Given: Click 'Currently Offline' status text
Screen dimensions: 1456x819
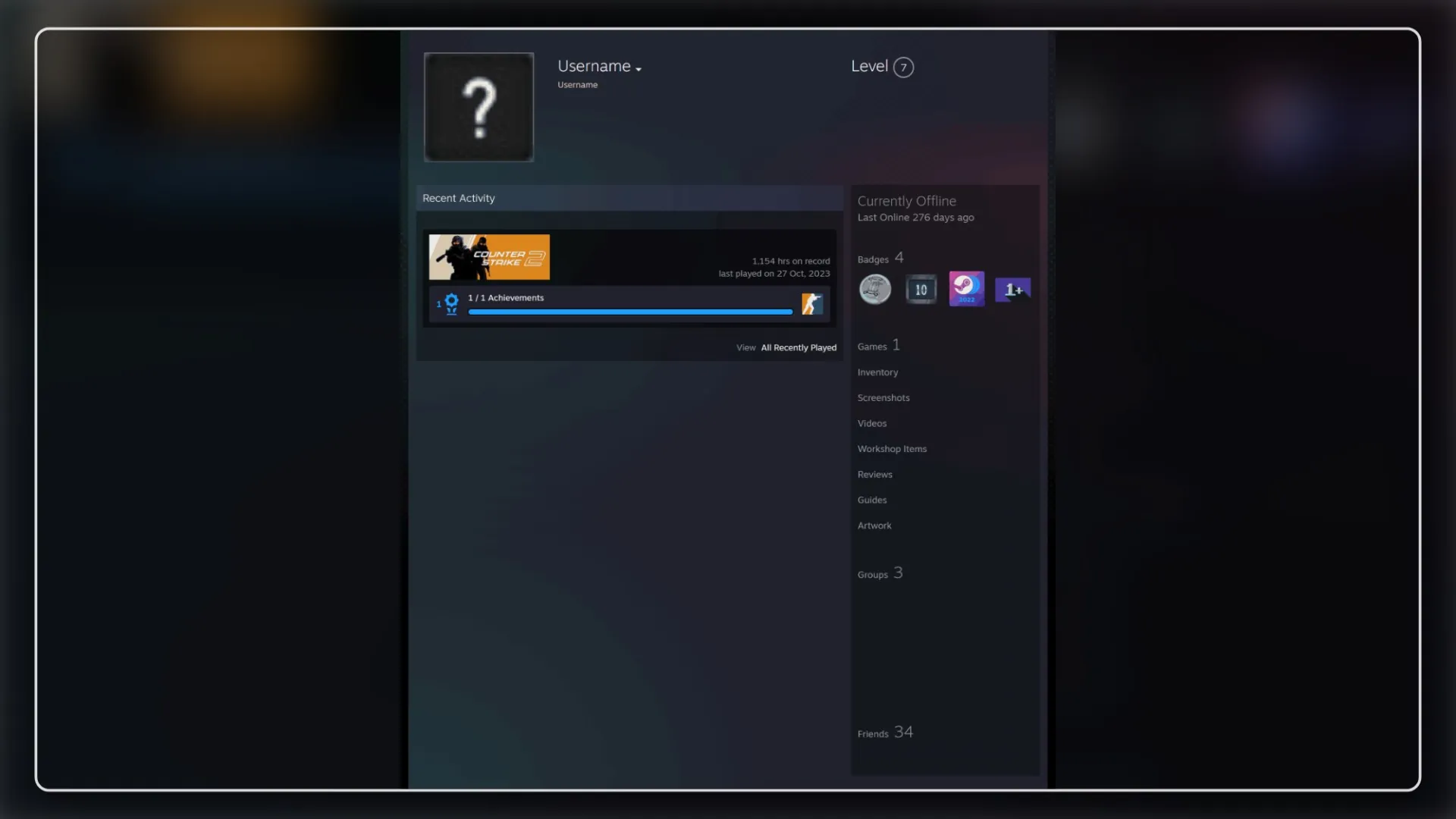Looking at the screenshot, I should coord(907,201).
